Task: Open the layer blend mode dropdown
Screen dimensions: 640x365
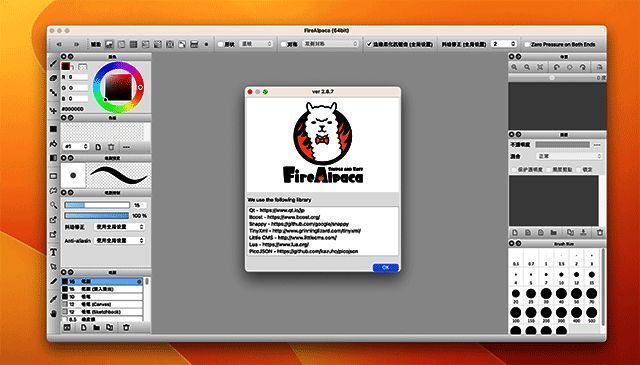Action: 569,156
